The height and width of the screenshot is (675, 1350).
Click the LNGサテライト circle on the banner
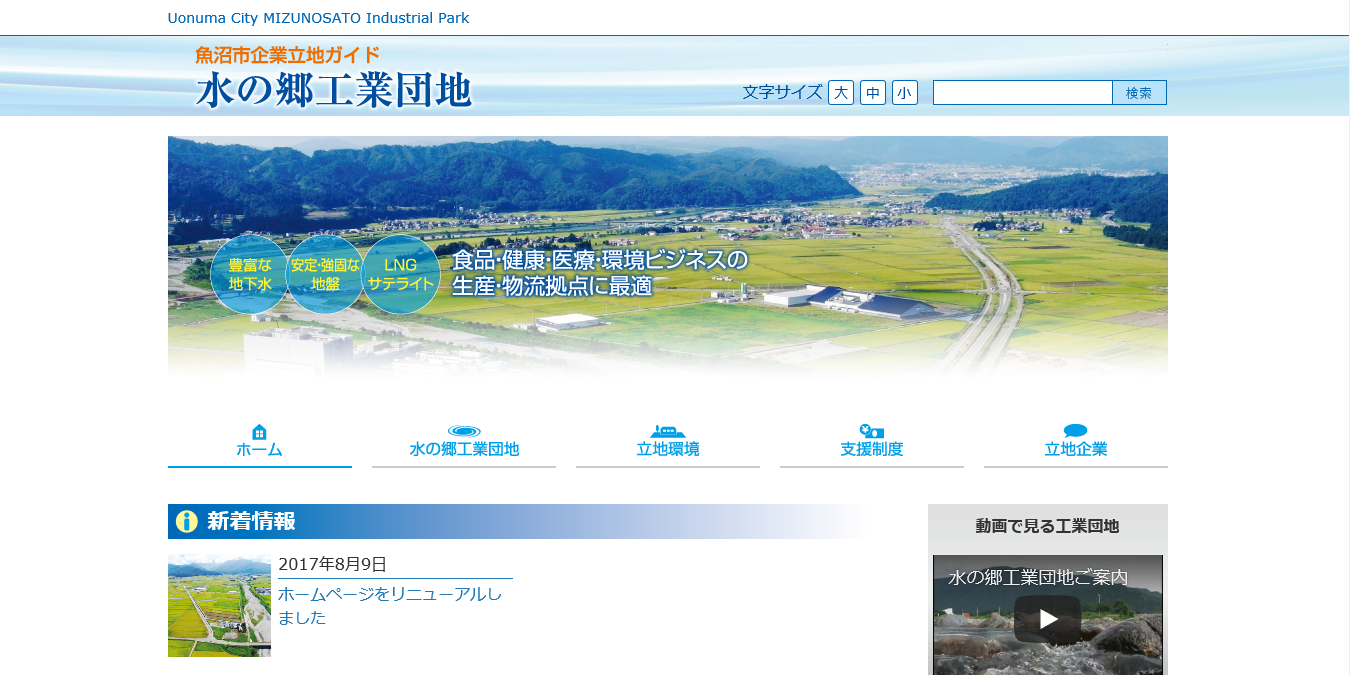coord(400,275)
